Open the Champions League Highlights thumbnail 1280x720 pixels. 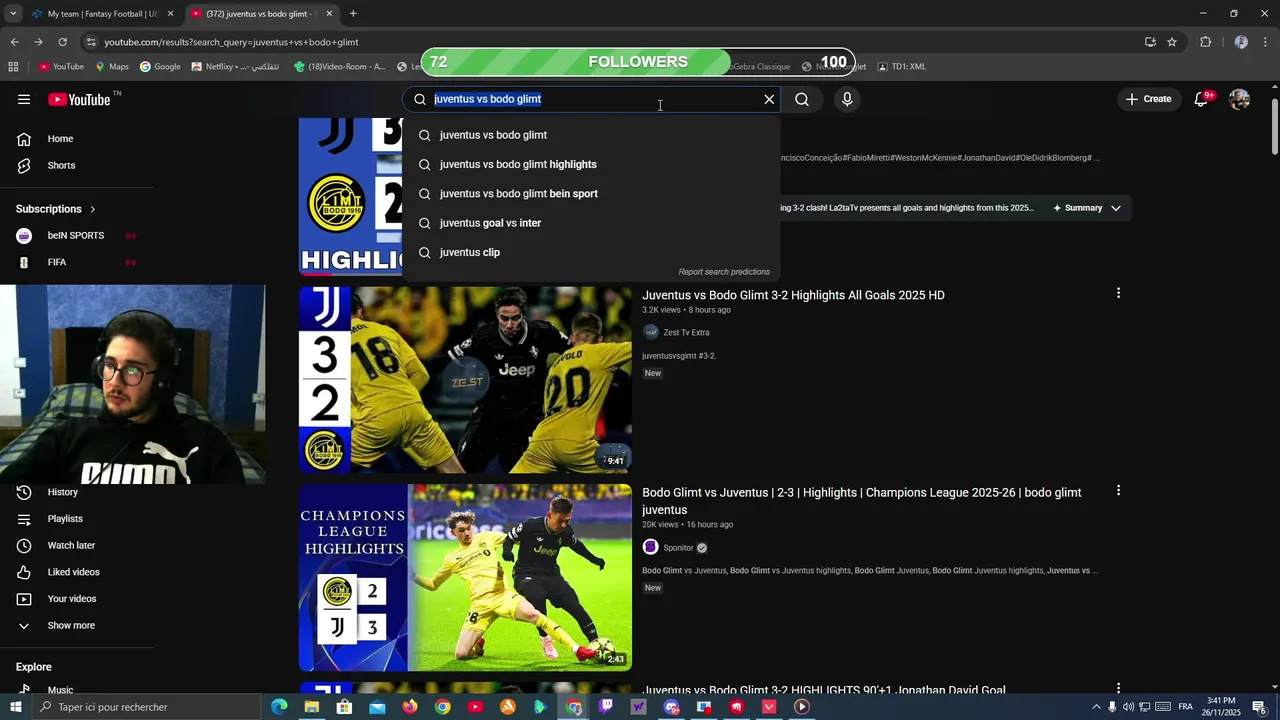[465, 577]
